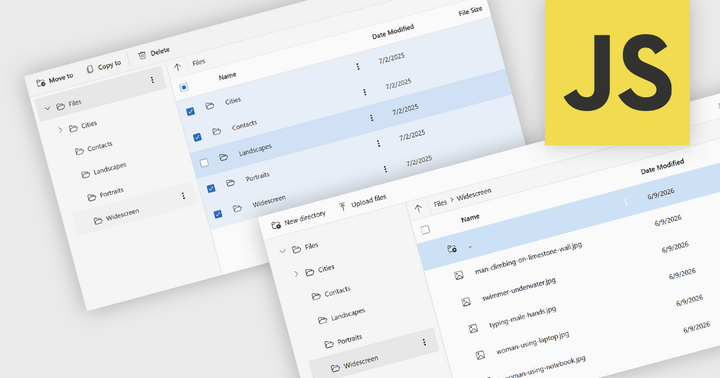The width and height of the screenshot is (720, 378).
Task: Sort by Name column in front window
Action: [x=470, y=219]
